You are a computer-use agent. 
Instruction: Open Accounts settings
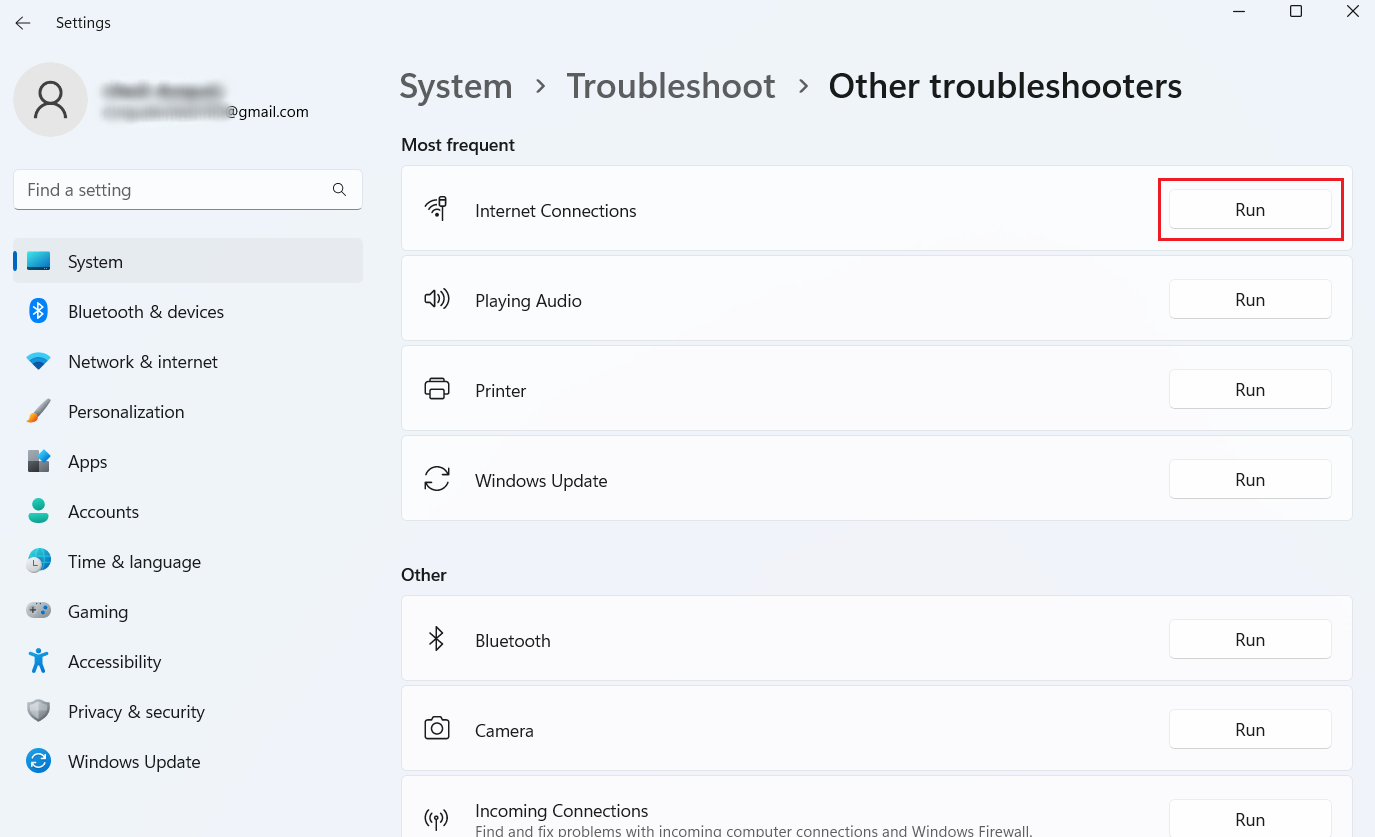(188, 511)
